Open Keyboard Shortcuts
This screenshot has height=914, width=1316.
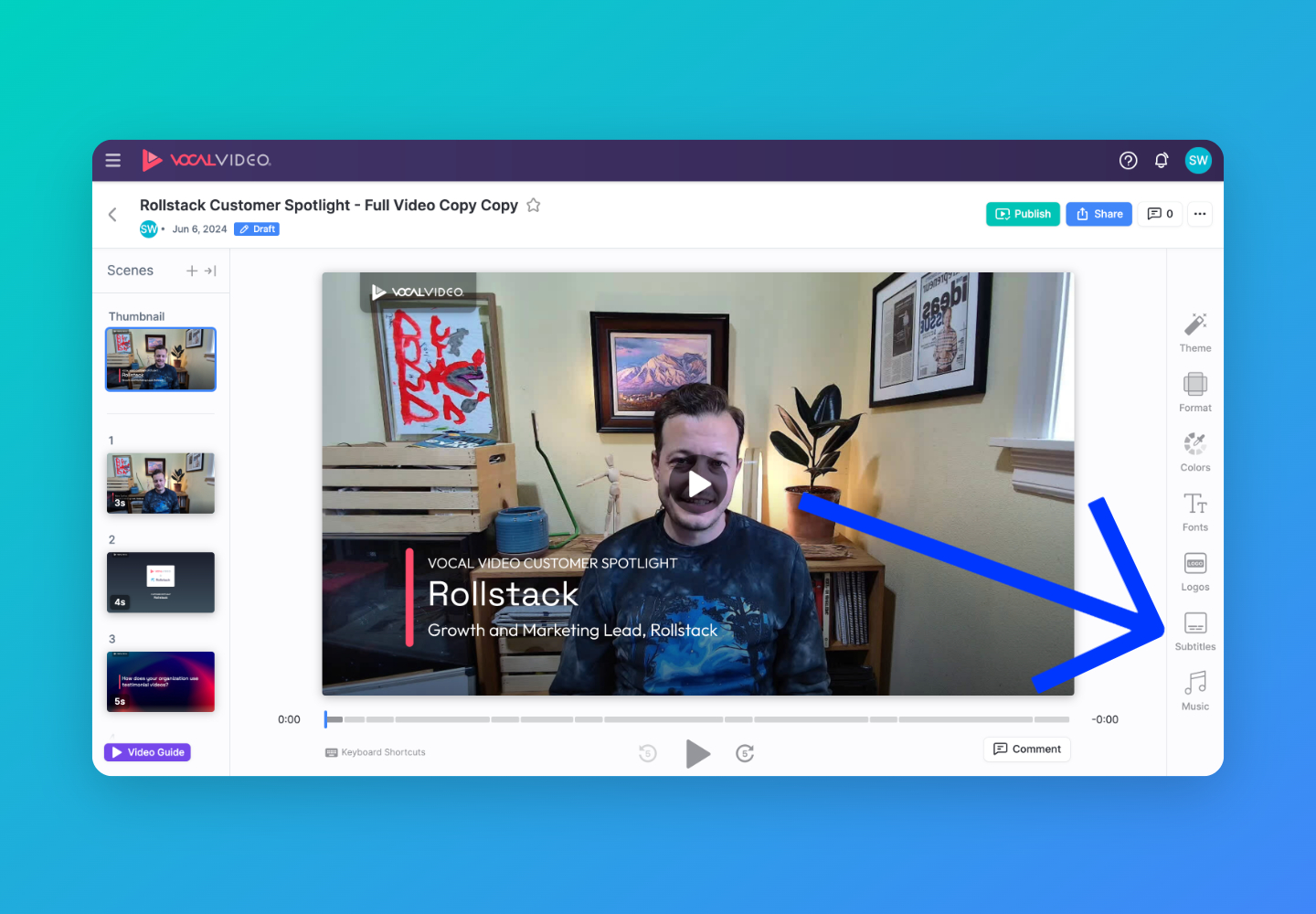pyautogui.click(x=376, y=753)
